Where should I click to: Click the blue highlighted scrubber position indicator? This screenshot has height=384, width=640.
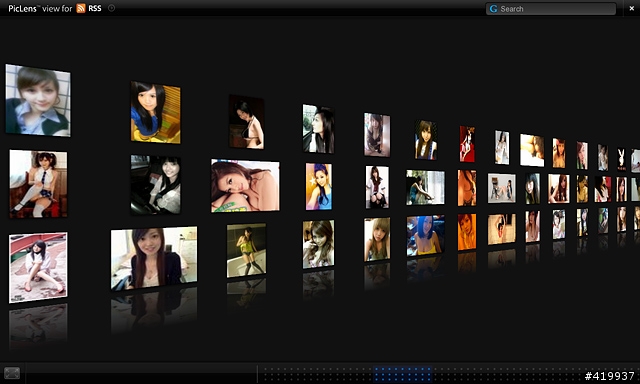pyautogui.click(x=402, y=373)
